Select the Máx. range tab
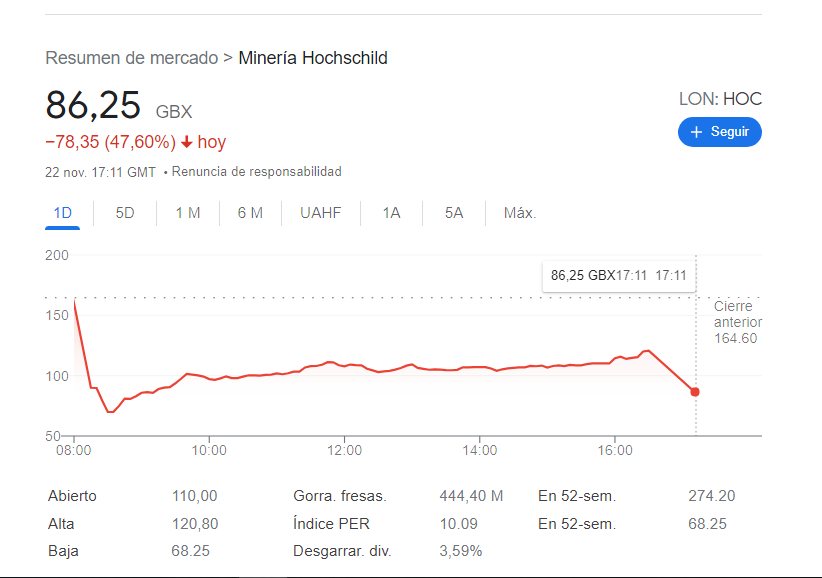 520,213
